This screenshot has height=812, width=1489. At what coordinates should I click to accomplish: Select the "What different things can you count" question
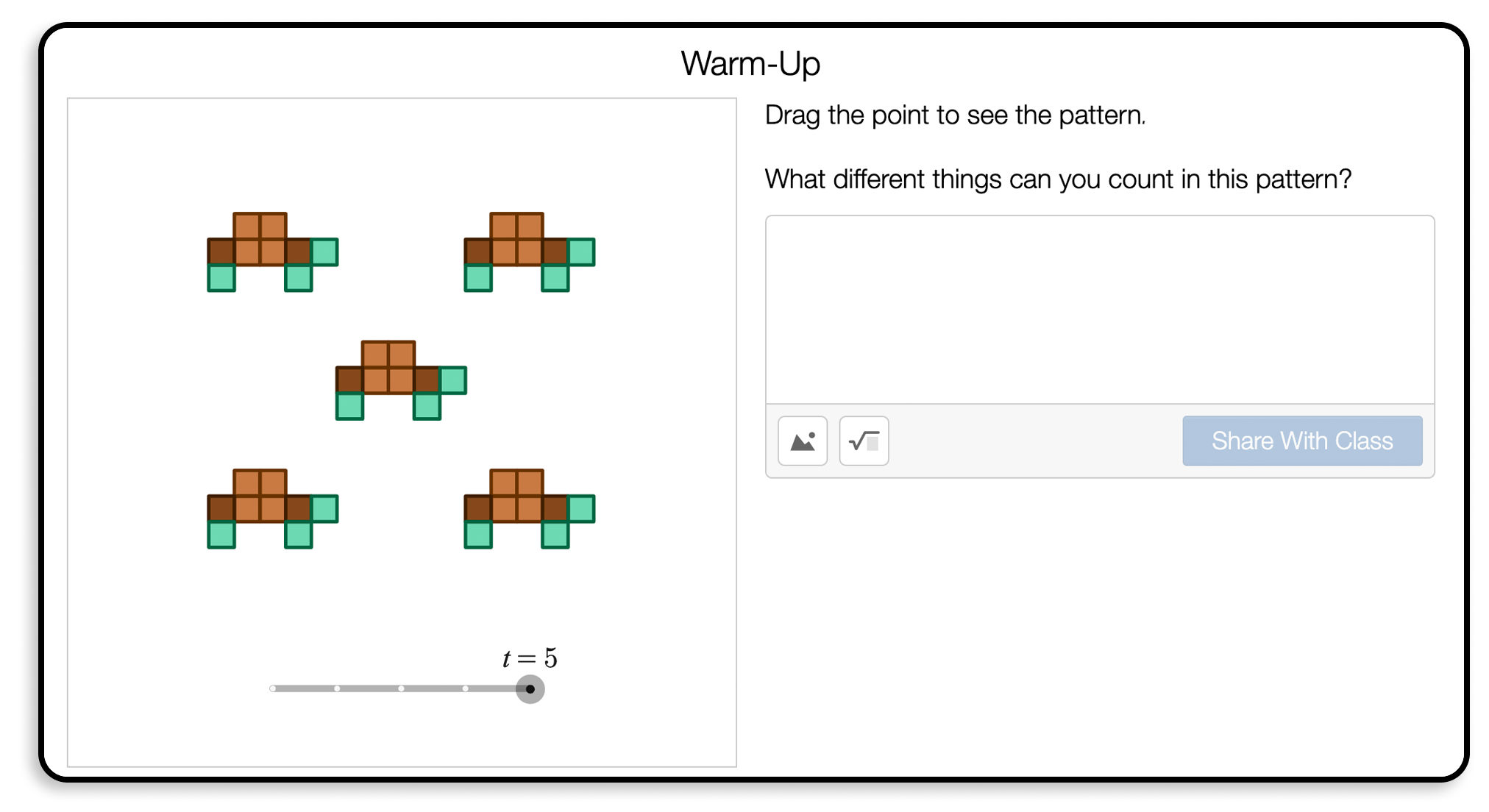coord(1058,179)
